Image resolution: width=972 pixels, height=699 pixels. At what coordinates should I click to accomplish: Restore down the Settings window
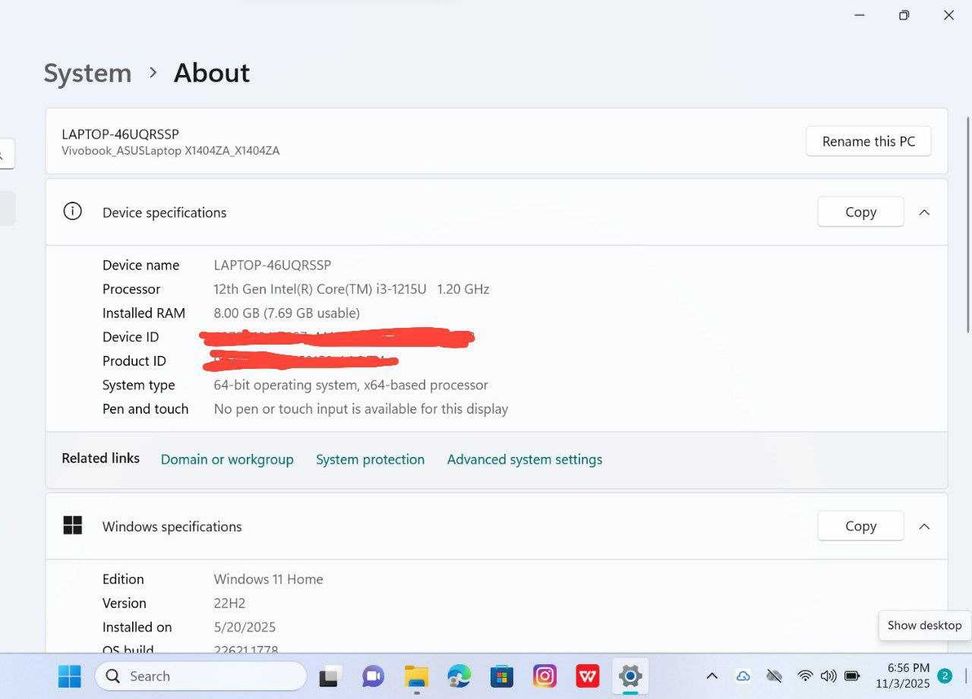(x=904, y=15)
